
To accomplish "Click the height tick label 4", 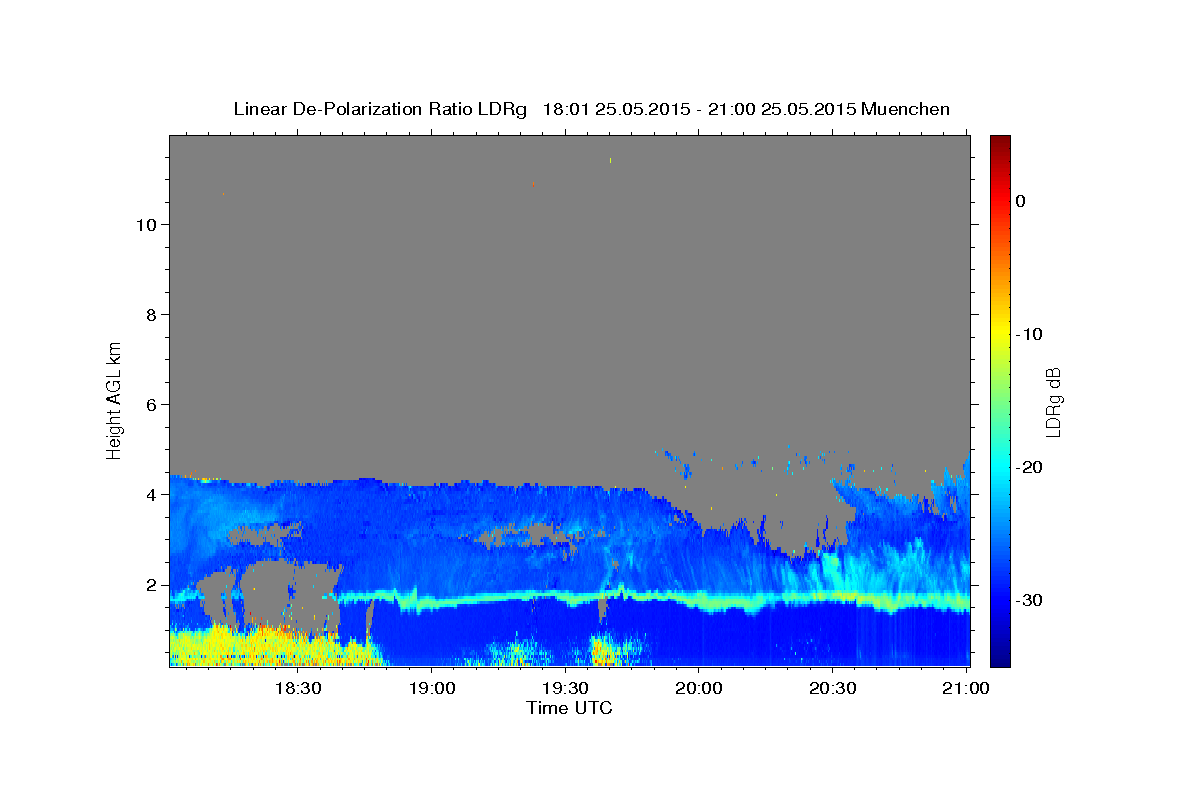I will (149, 495).
